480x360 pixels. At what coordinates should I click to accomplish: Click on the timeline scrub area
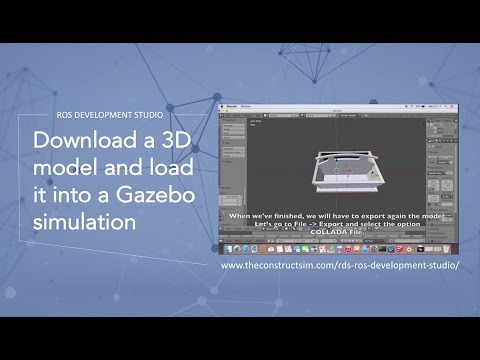point(322,235)
